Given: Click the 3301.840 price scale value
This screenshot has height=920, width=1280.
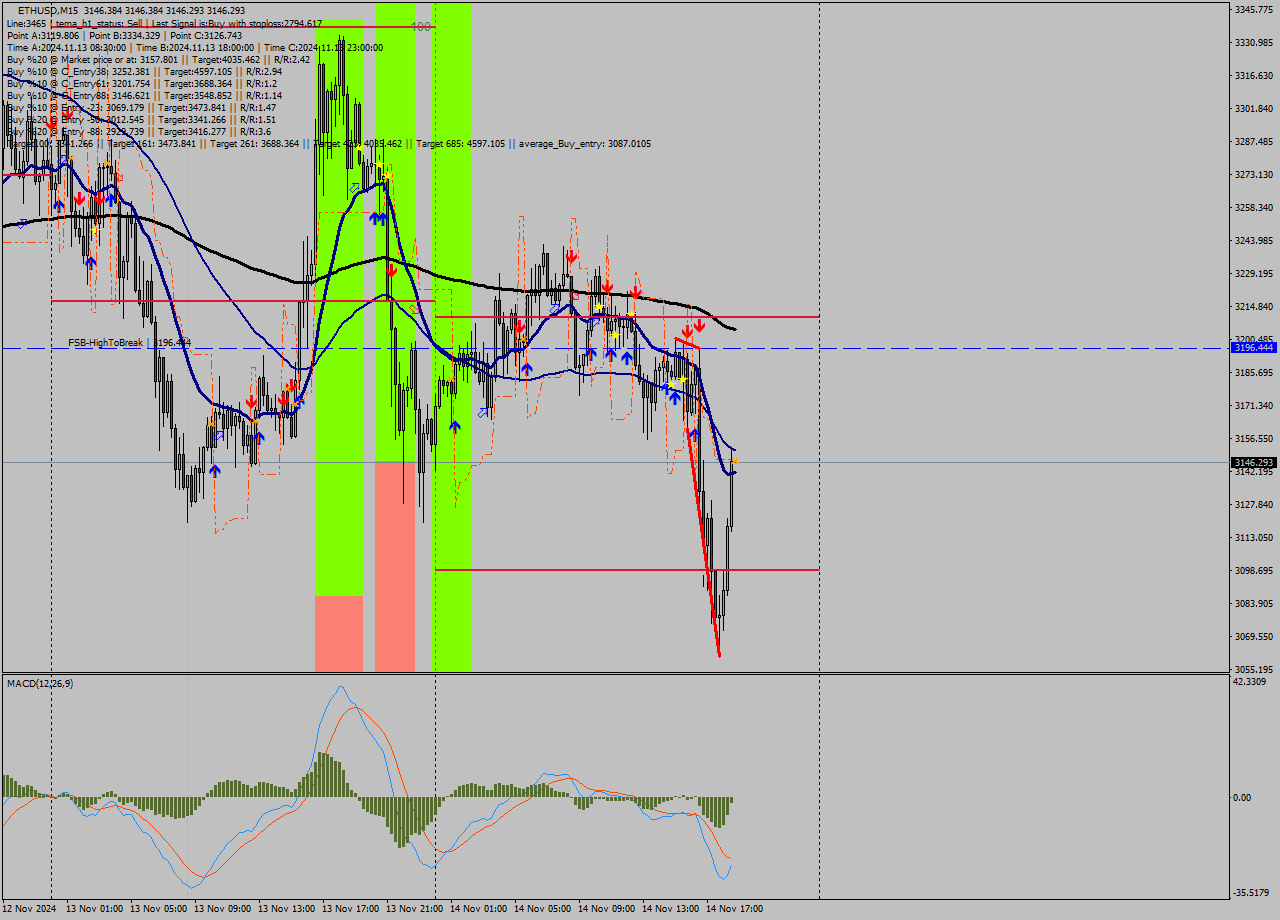Looking at the screenshot, I should pyautogui.click(x=1253, y=109).
